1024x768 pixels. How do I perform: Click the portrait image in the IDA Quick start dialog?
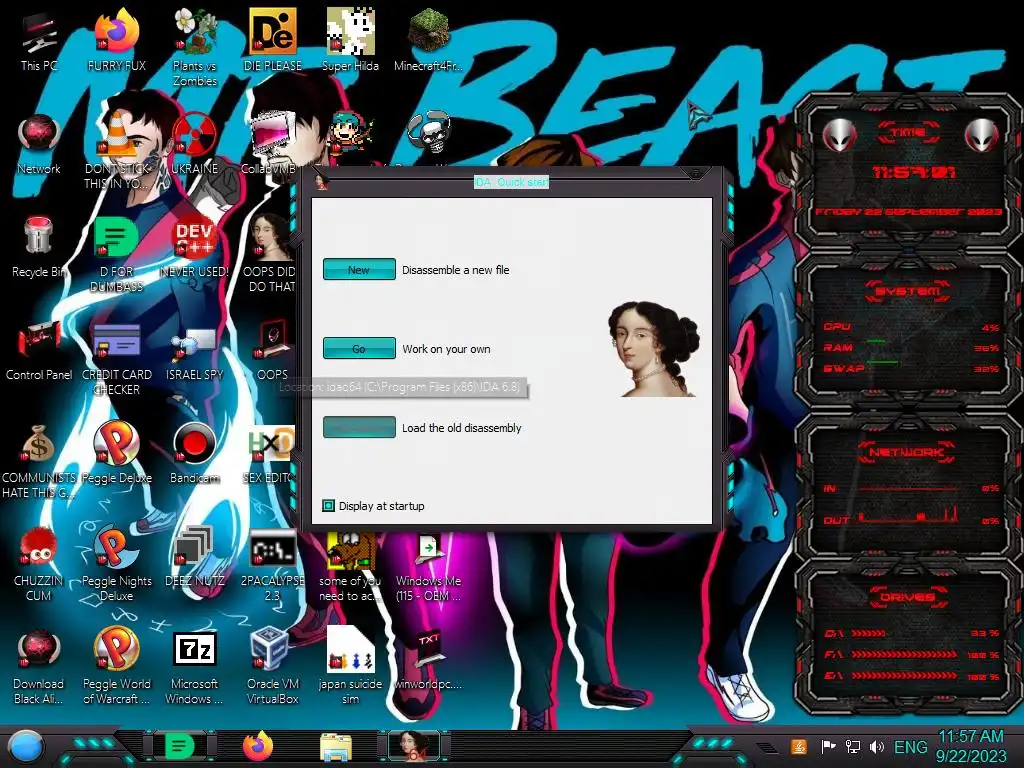point(653,349)
